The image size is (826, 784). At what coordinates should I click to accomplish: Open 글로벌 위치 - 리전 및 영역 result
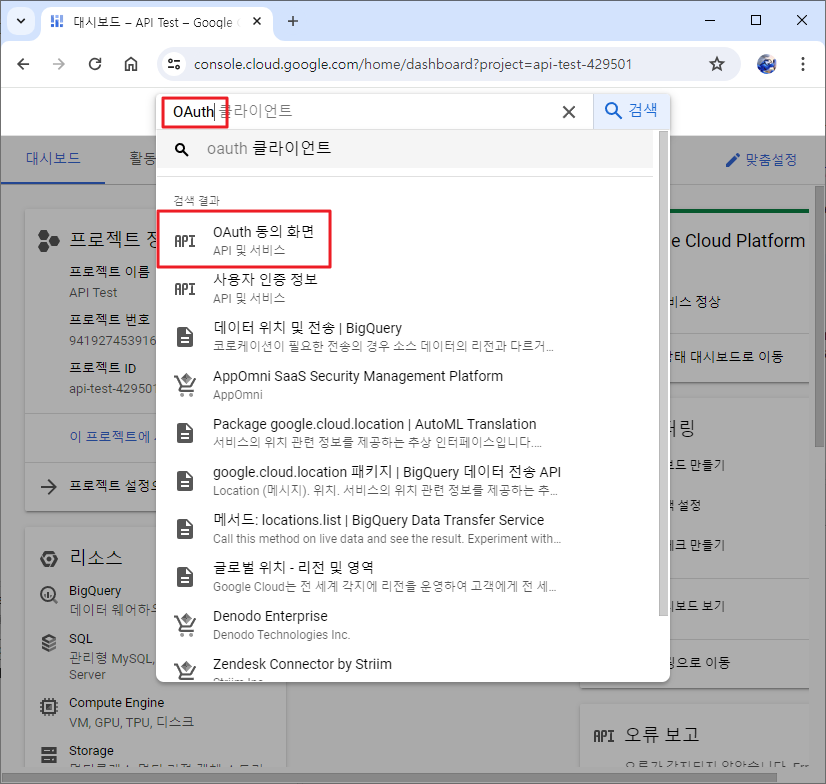point(405,576)
